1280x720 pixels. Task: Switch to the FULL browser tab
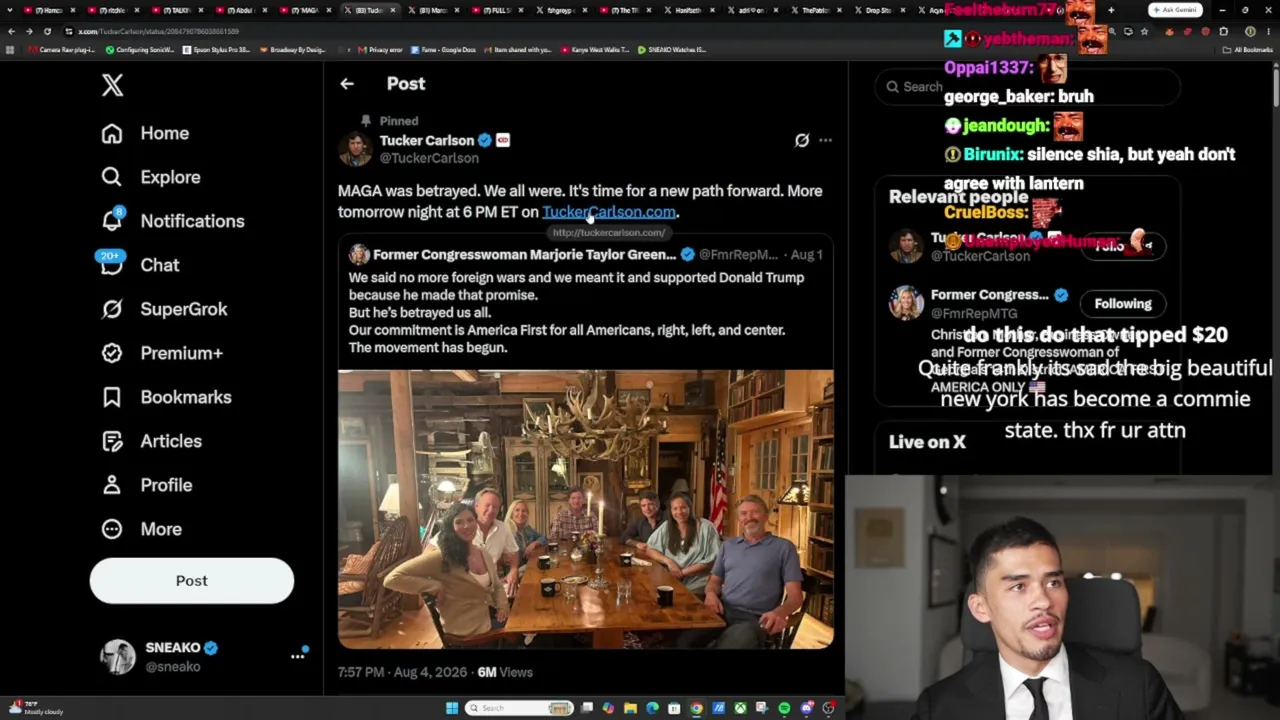pos(496,10)
